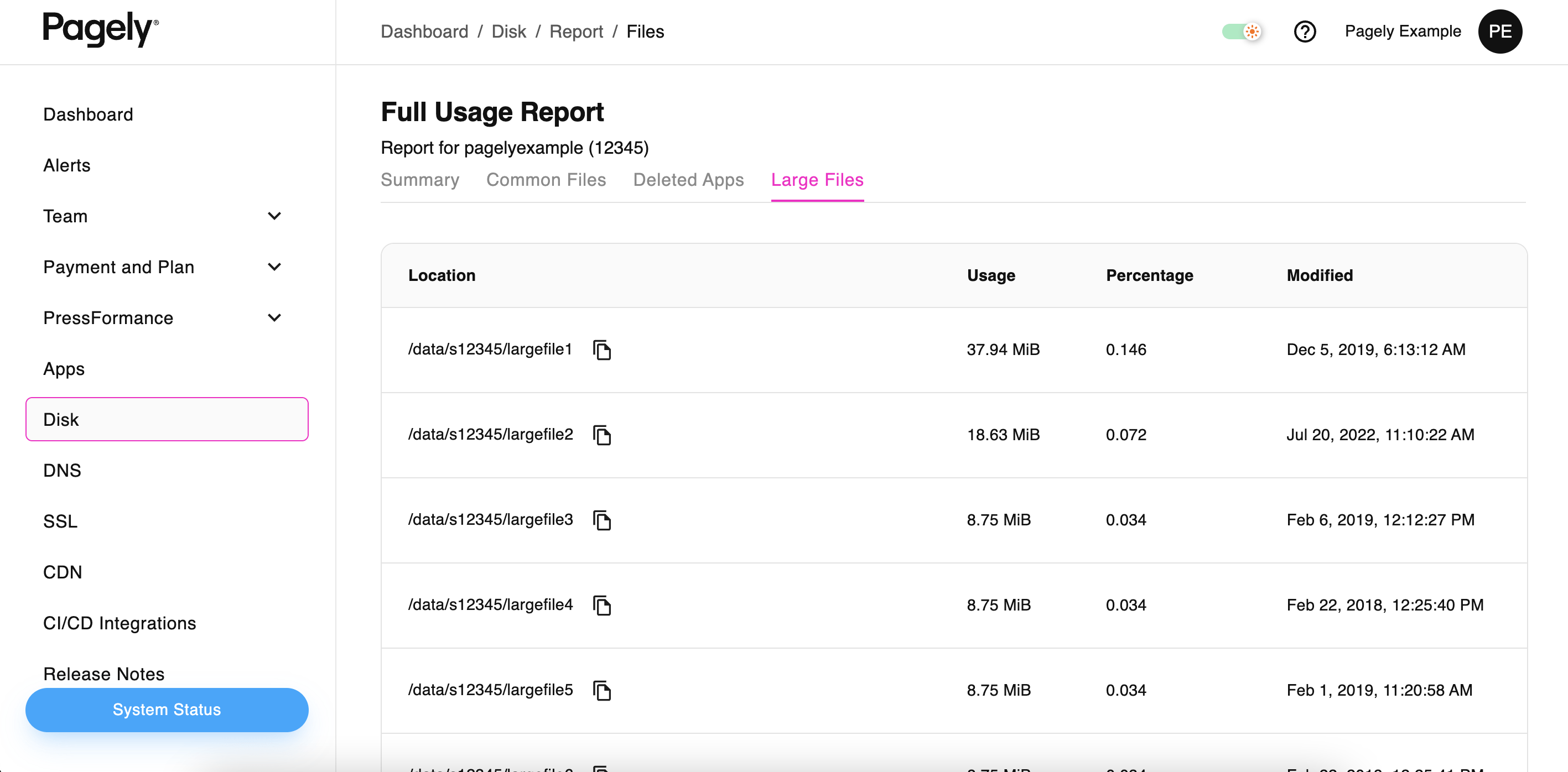Click the Percentage column header
Viewport: 1568px width, 772px height.
click(1149, 275)
